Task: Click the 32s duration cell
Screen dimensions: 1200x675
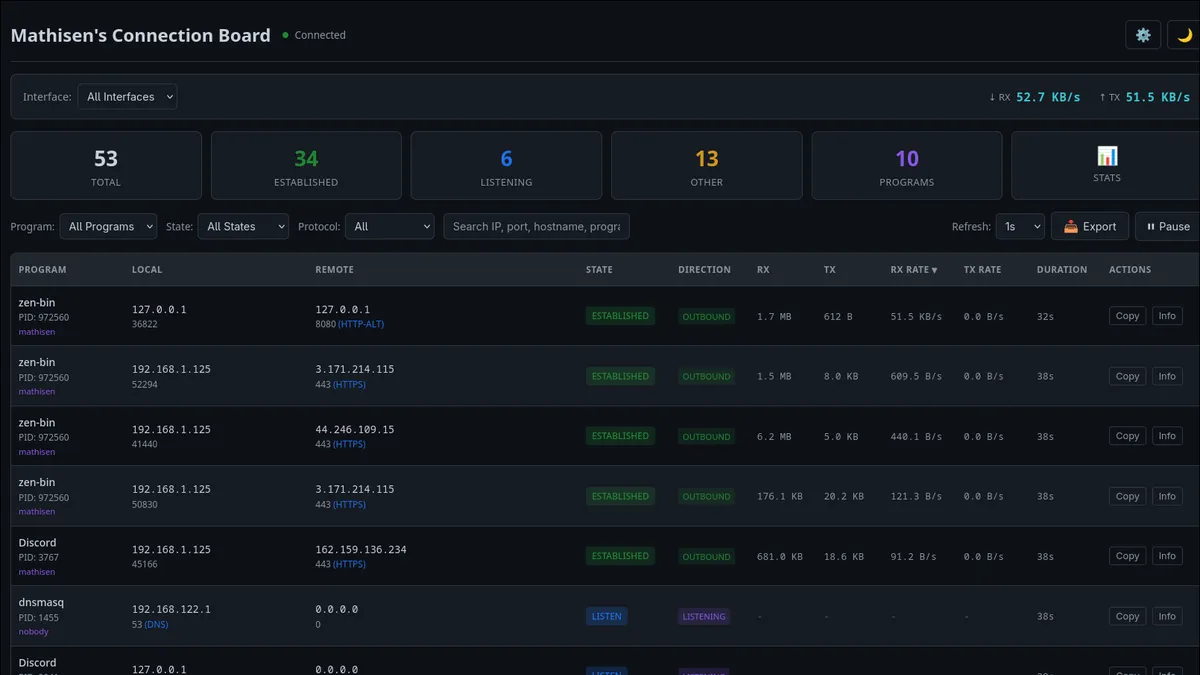Action: (1046, 316)
